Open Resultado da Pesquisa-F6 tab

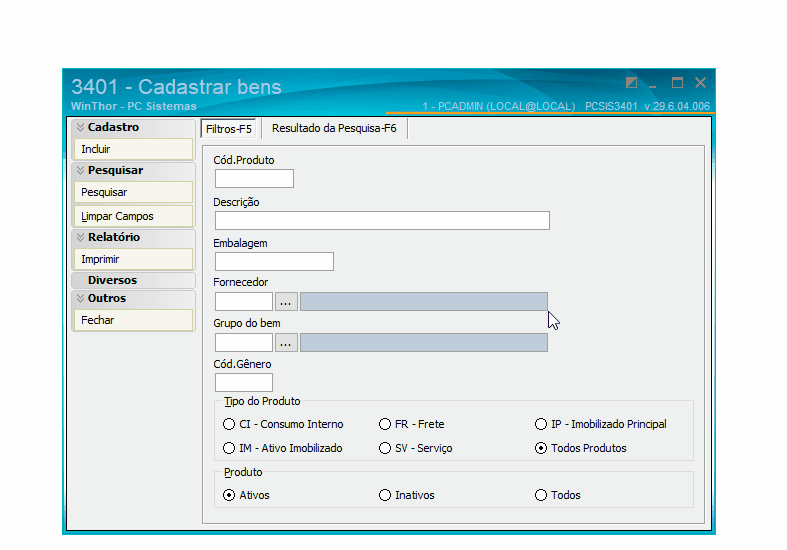click(334, 128)
